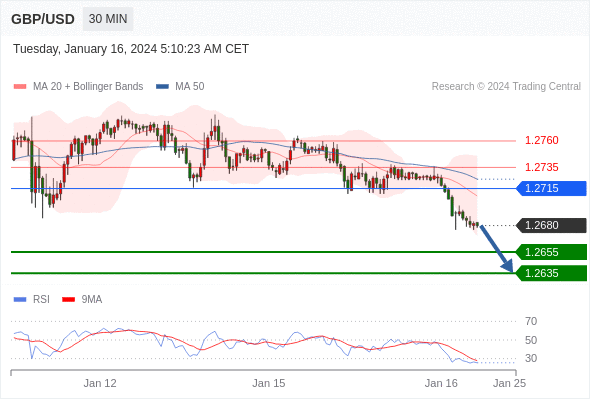Image resolution: width=590 pixels, height=400 pixels.
Task: Select the black 1.2680 current price tag
Action: [x=551, y=225]
